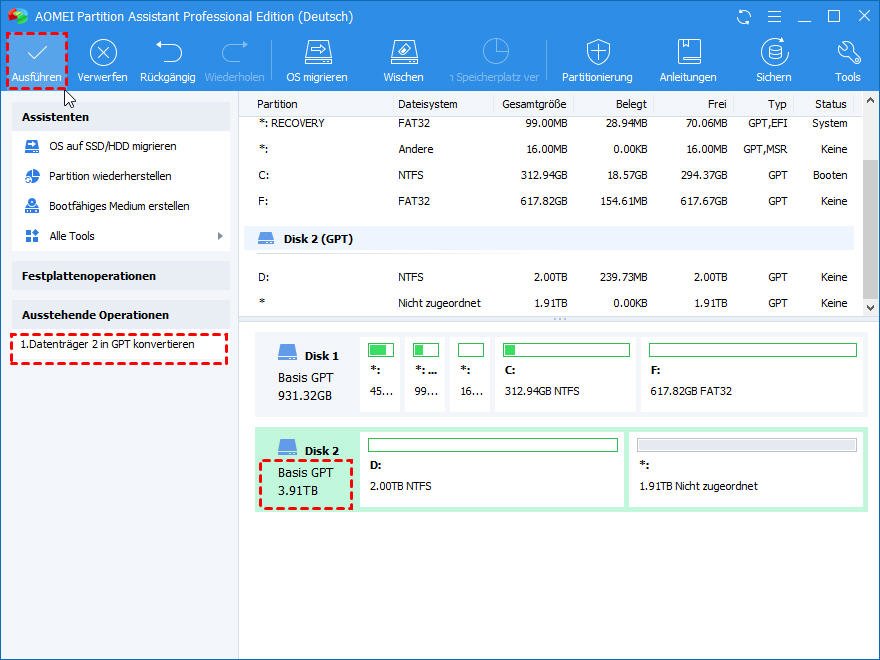Open the OS migrieren tool
880x660 pixels.
pos(318,52)
